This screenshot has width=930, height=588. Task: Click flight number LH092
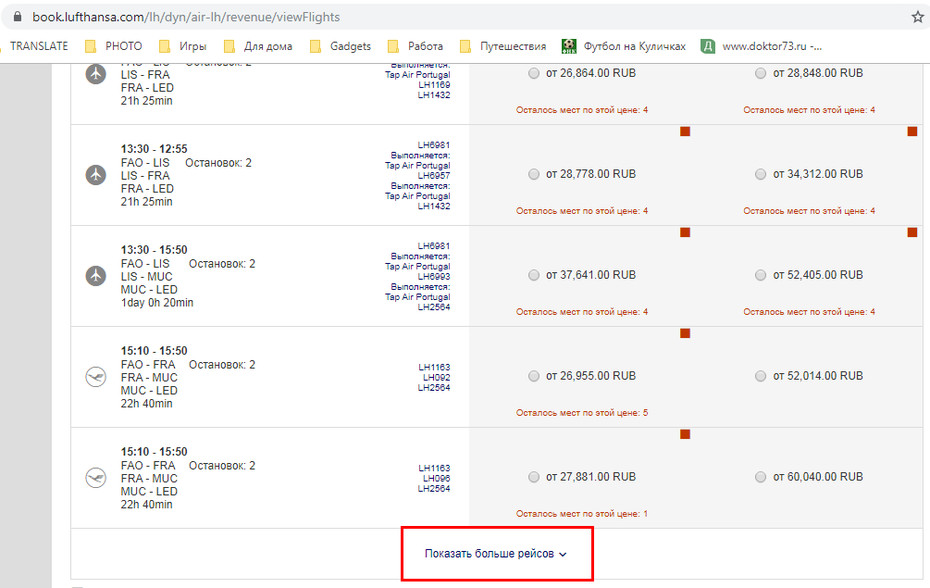point(436,377)
